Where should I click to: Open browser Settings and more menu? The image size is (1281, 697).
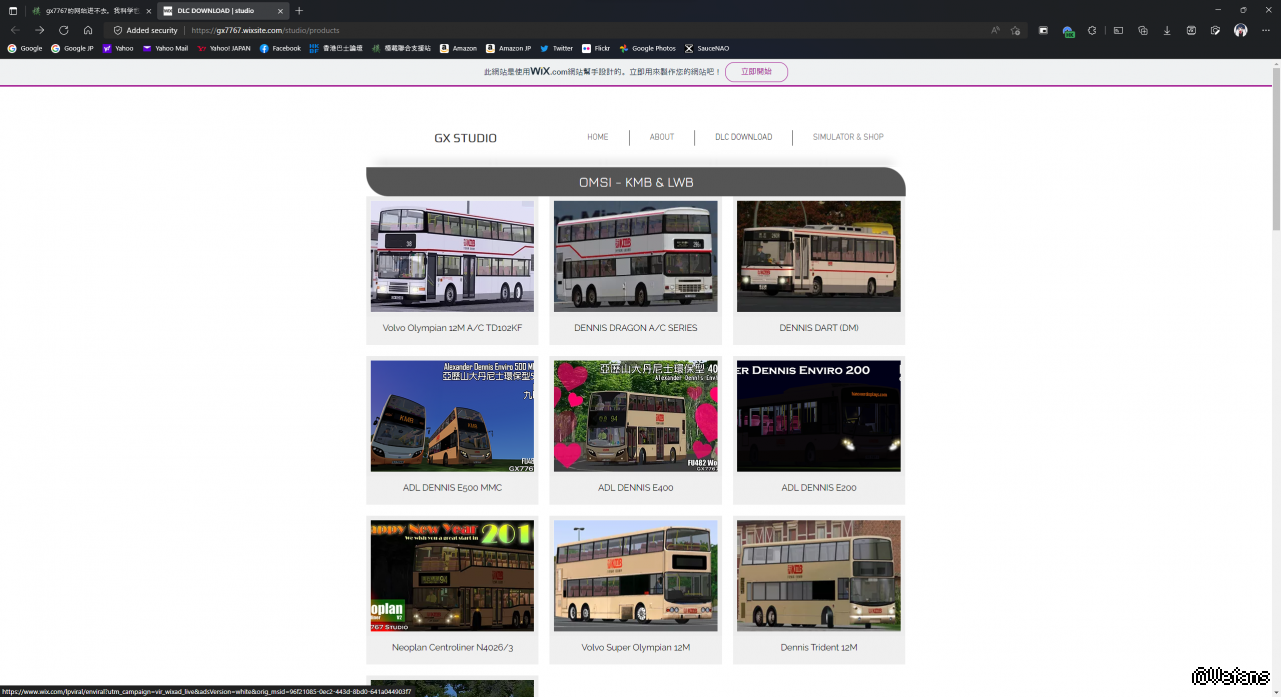click(1264, 30)
